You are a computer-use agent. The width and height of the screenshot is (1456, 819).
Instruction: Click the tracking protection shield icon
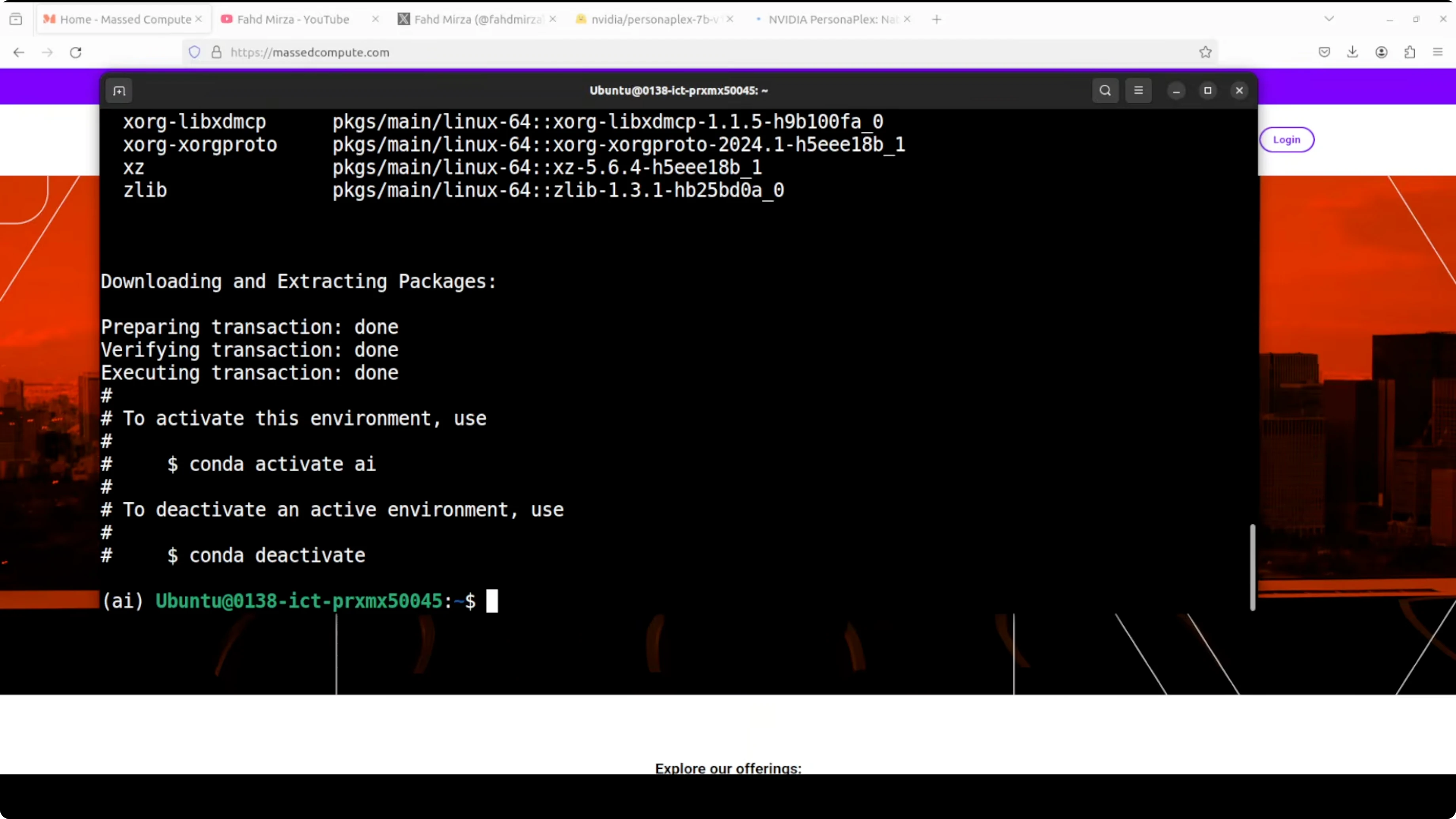[194, 52]
